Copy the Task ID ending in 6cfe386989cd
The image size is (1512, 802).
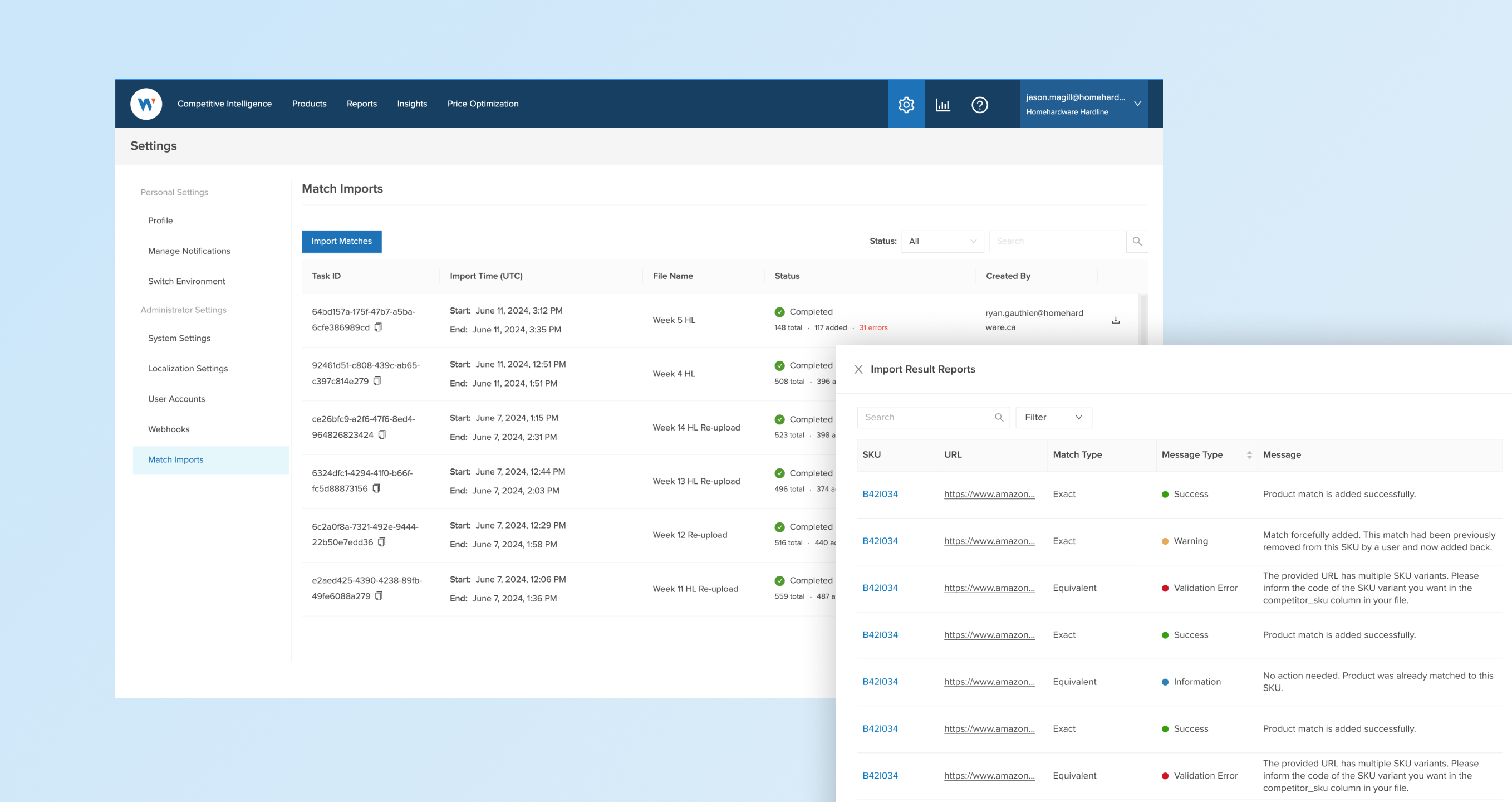(378, 327)
